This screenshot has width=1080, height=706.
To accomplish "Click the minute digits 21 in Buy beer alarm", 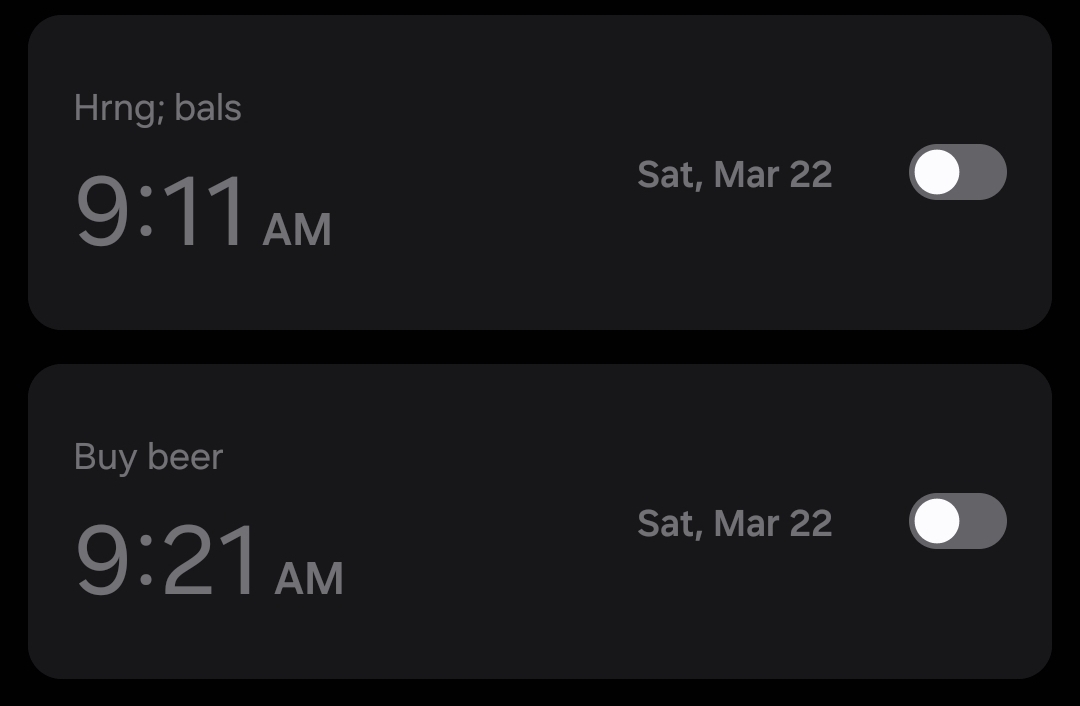I will coord(212,561).
